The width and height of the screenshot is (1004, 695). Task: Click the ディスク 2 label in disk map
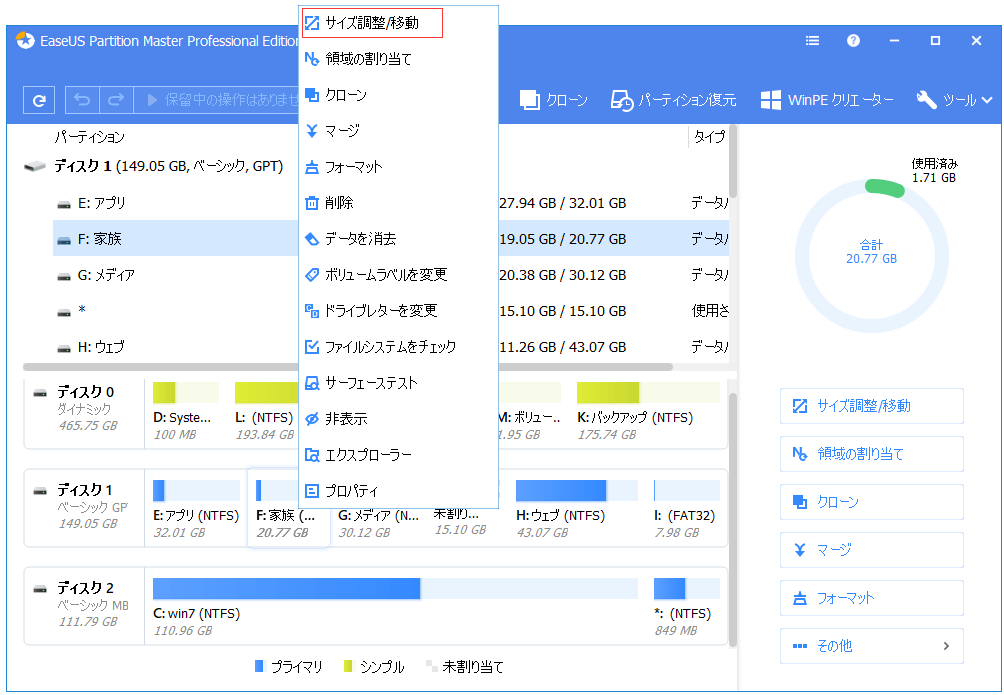(85, 588)
